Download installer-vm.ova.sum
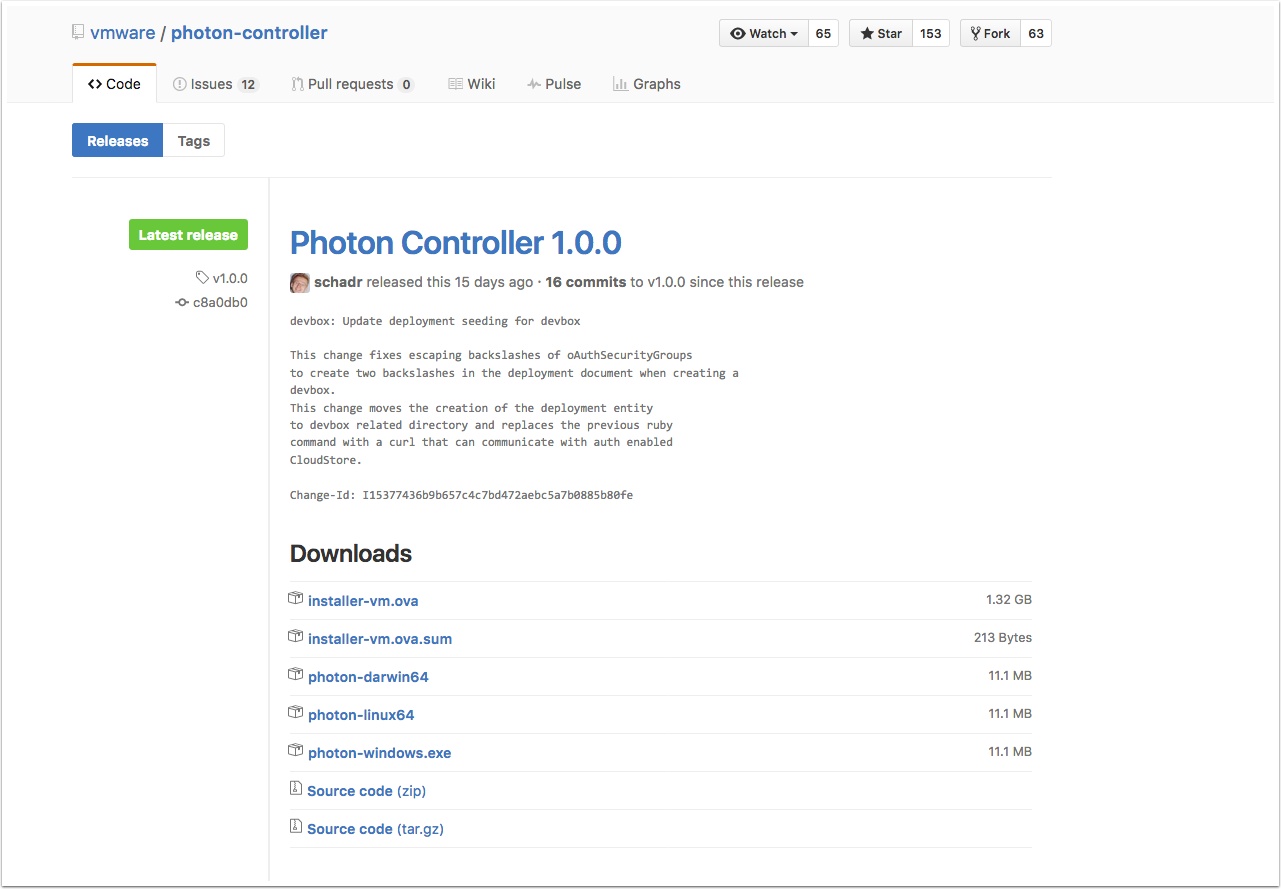The height and width of the screenshot is (889, 1281). coord(380,639)
